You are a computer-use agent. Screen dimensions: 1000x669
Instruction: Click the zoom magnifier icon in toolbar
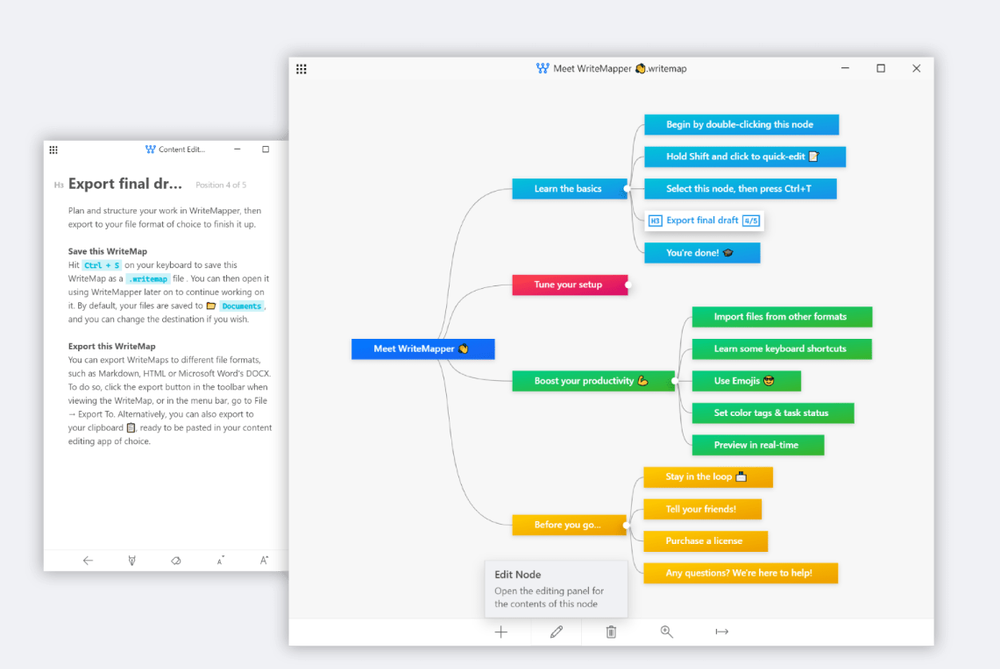(666, 632)
